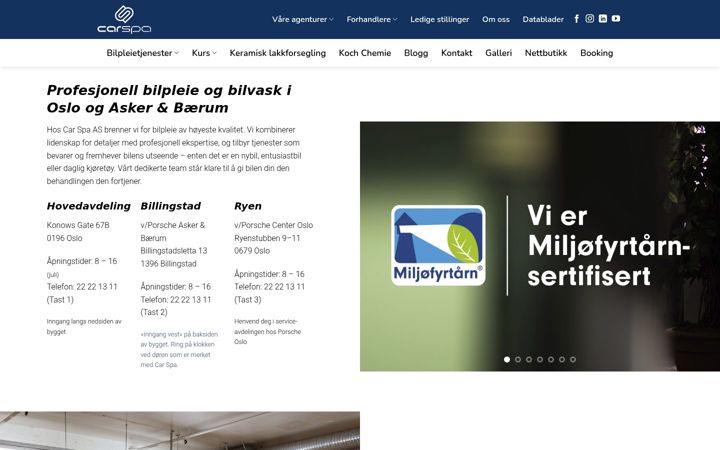Select second slider dot

[x=518, y=360]
